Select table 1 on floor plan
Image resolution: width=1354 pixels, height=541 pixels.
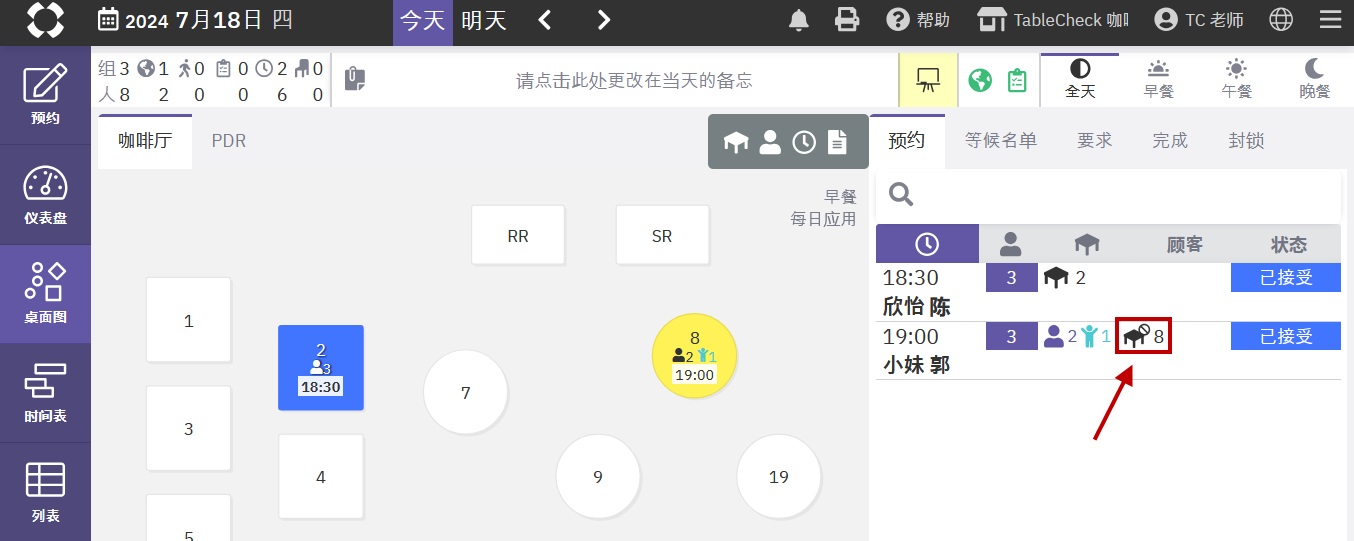coord(189,320)
